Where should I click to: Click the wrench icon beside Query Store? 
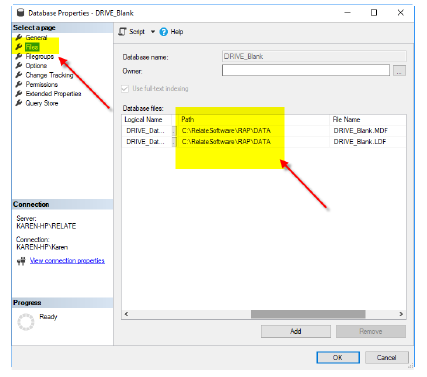[x=19, y=103]
